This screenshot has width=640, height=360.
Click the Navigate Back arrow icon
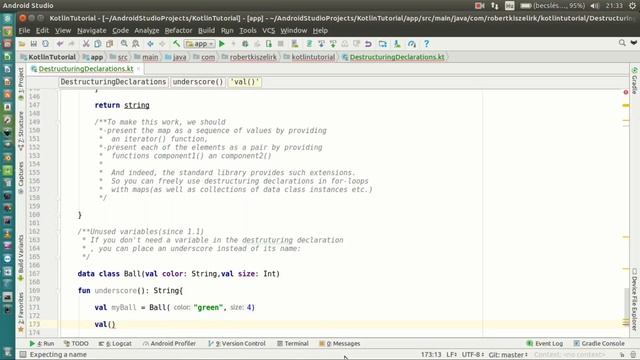point(150,44)
